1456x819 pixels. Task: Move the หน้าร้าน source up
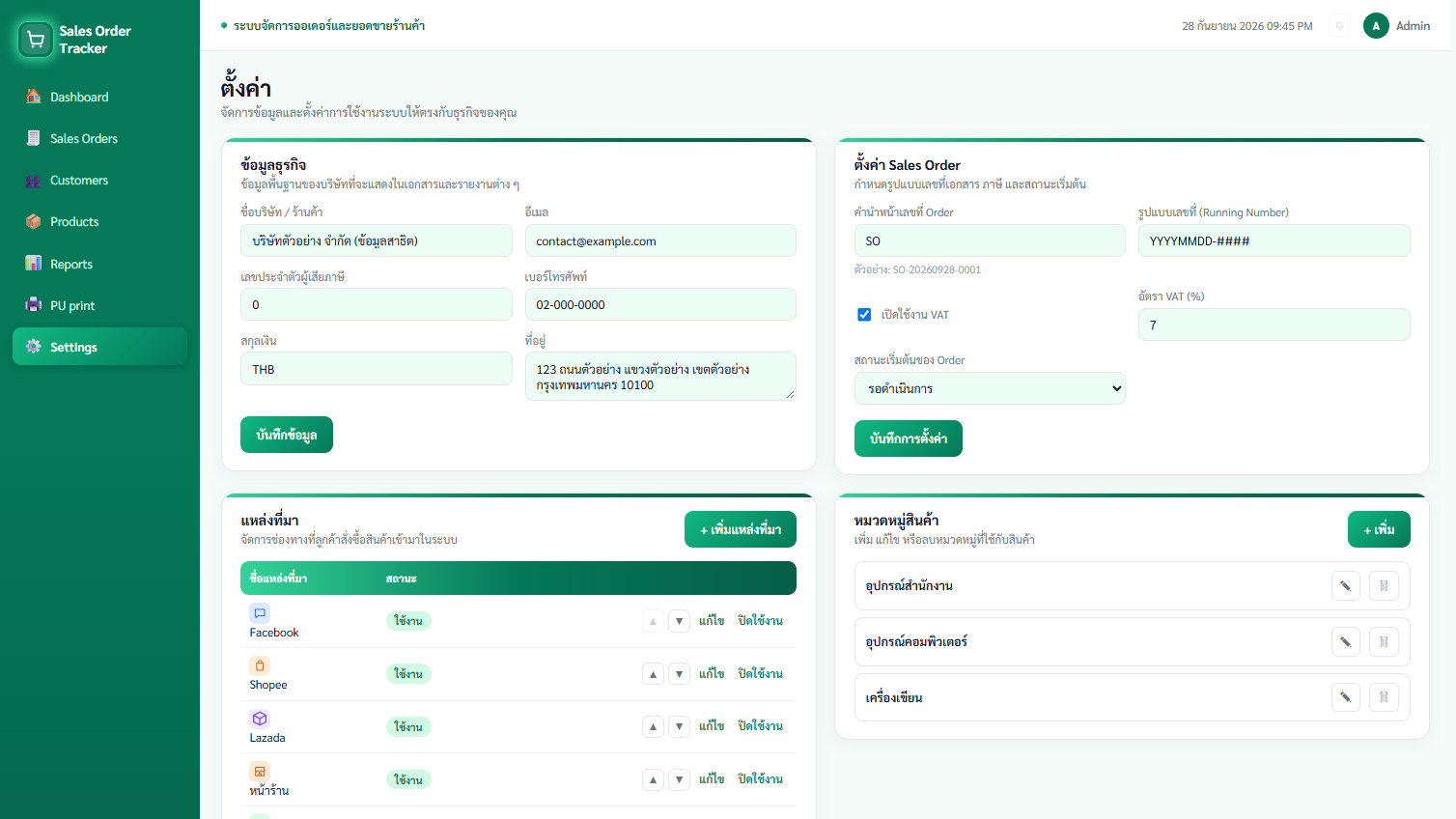pos(654,779)
